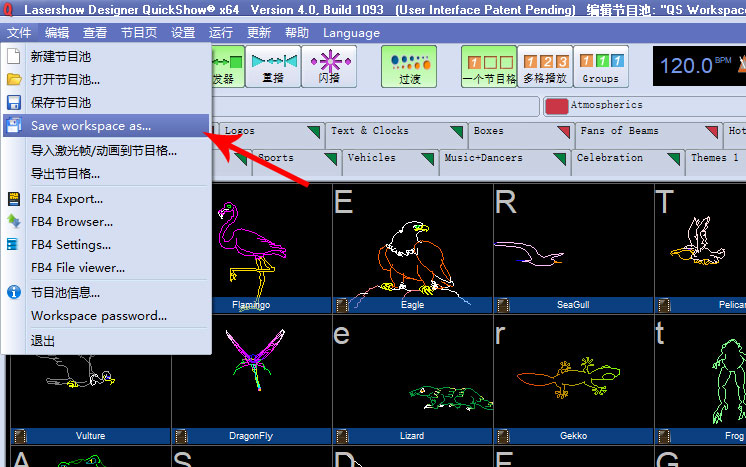Viewport: 746px width, 467px height.
Task: Click the save icon beside Save workspace as
Action: coord(14,125)
